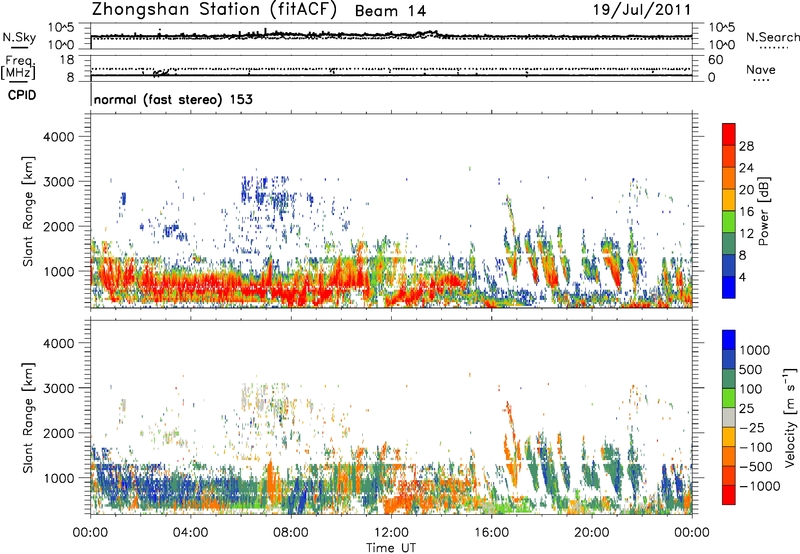Click the '-1000' label on the velocity colorbar
Viewport: 800px width, 554px height.
coord(759,486)
